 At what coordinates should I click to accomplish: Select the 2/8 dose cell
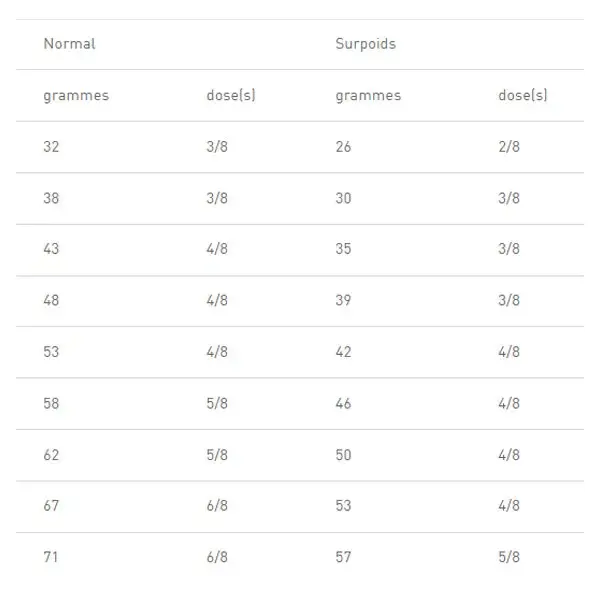click(509, 147)
